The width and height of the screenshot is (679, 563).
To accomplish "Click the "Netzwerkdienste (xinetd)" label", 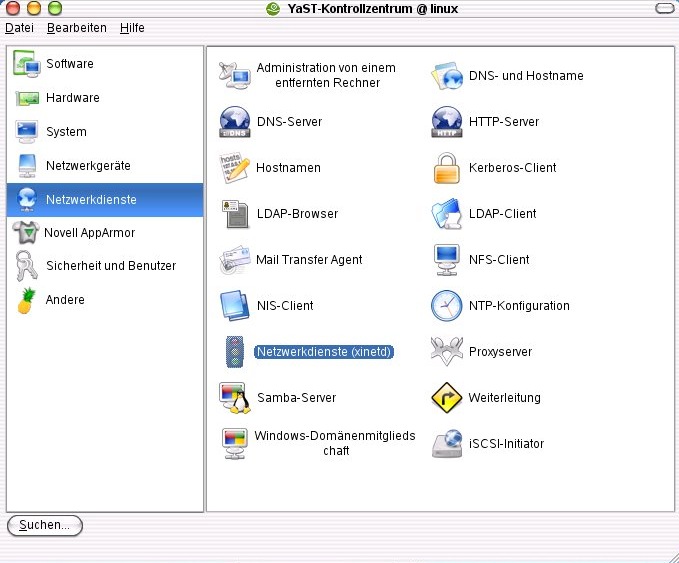I will click(324, 352).
